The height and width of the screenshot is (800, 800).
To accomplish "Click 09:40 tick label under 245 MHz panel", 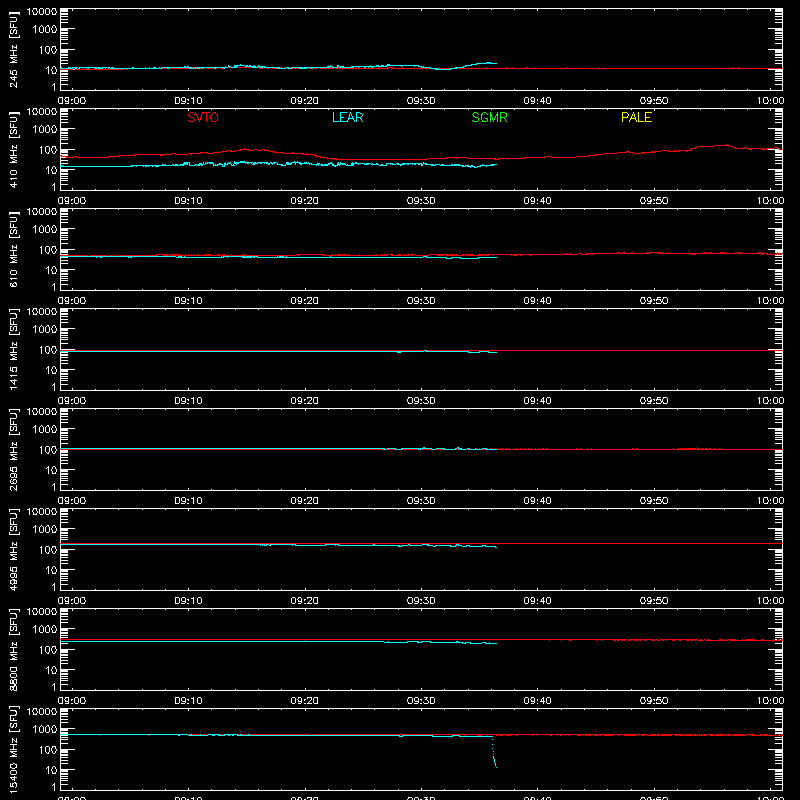I will tap(537, 101).
